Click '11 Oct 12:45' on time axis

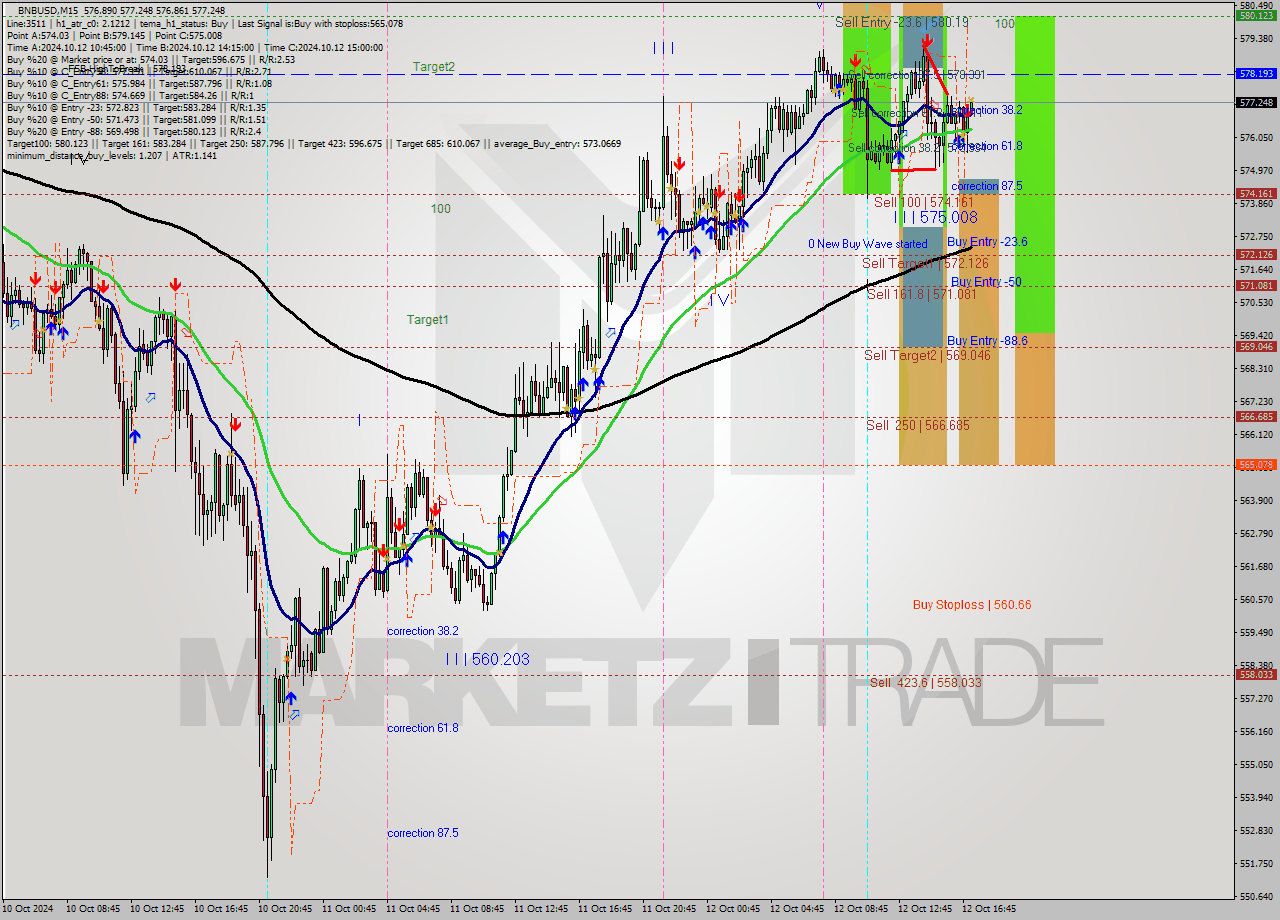pyautogui.click(x=540, y=909)
